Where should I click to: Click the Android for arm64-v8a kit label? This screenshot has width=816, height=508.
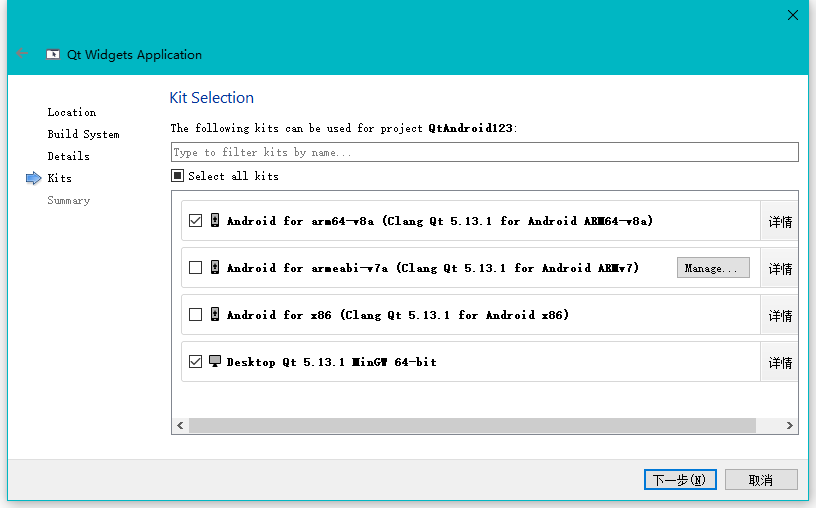(x=440, y=221)
